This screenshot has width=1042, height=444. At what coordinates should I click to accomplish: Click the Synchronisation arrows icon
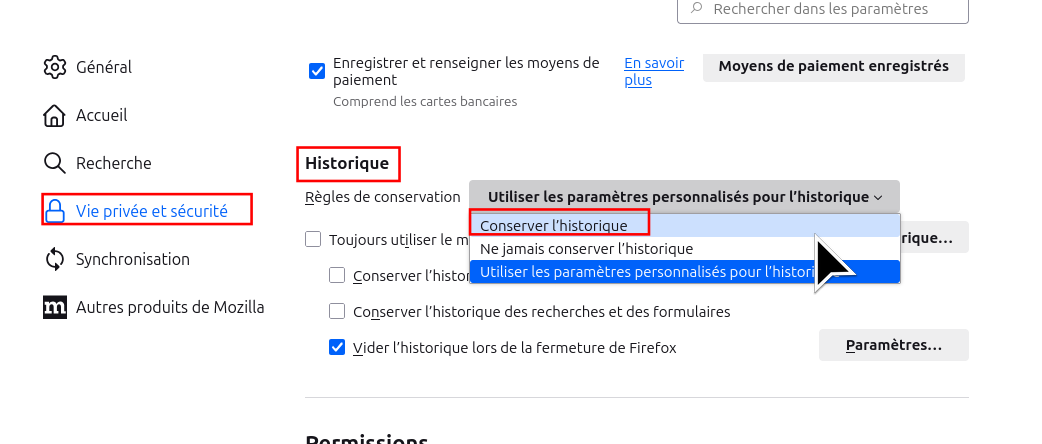pyautogui.click(x=55, y=259)
